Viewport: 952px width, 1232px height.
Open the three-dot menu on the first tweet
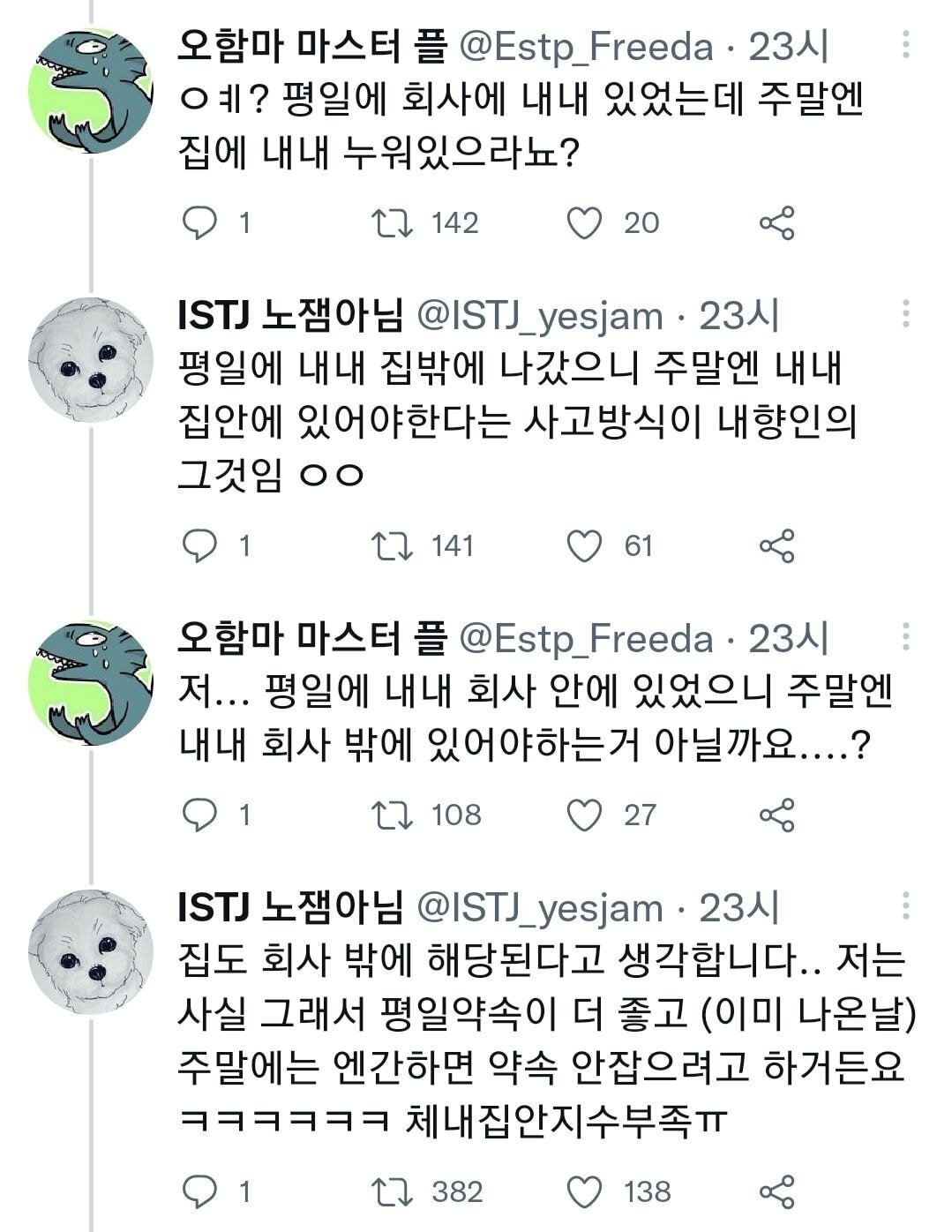click(x=905, y=42)
